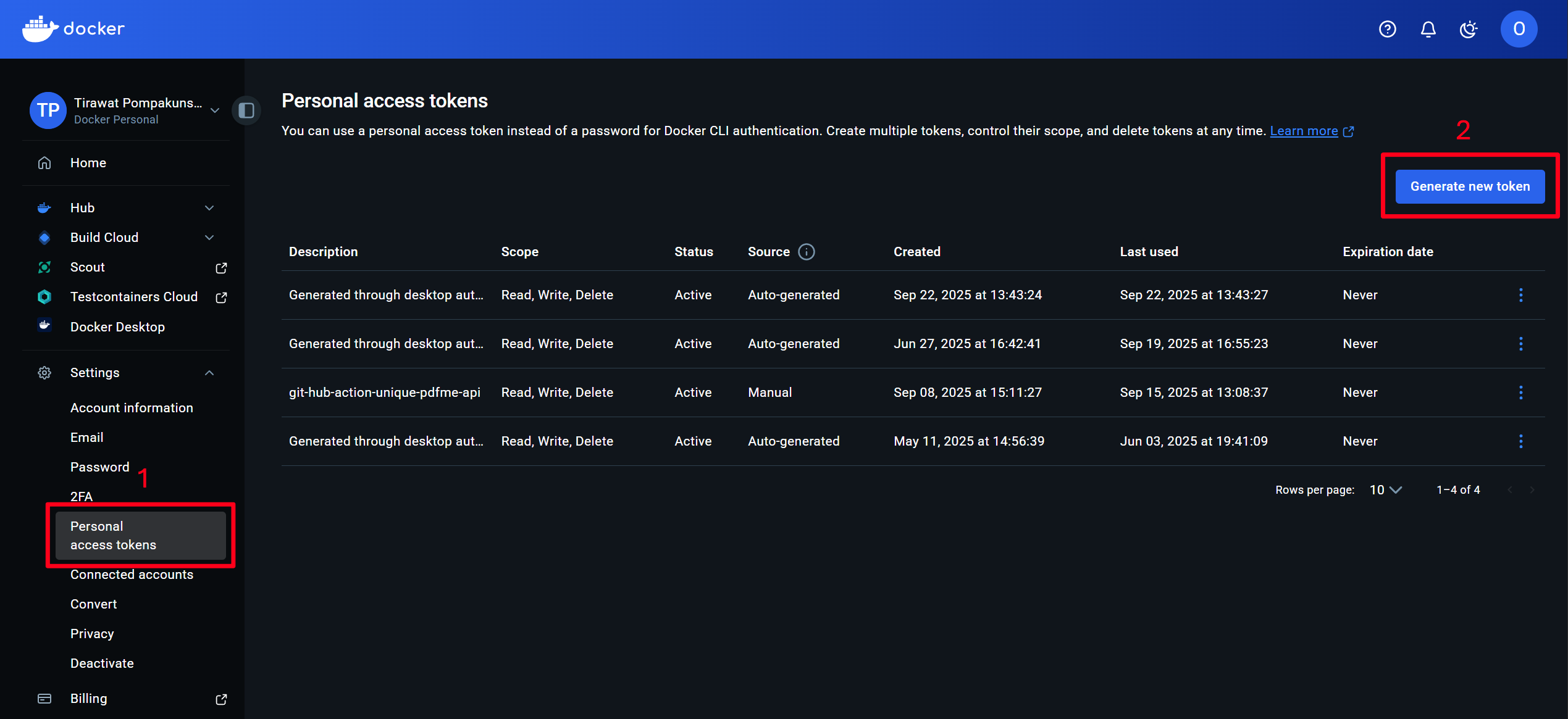Screen dimensions: 1568x719
Task: Open the notifications bell
Action: coord(1428,29)
